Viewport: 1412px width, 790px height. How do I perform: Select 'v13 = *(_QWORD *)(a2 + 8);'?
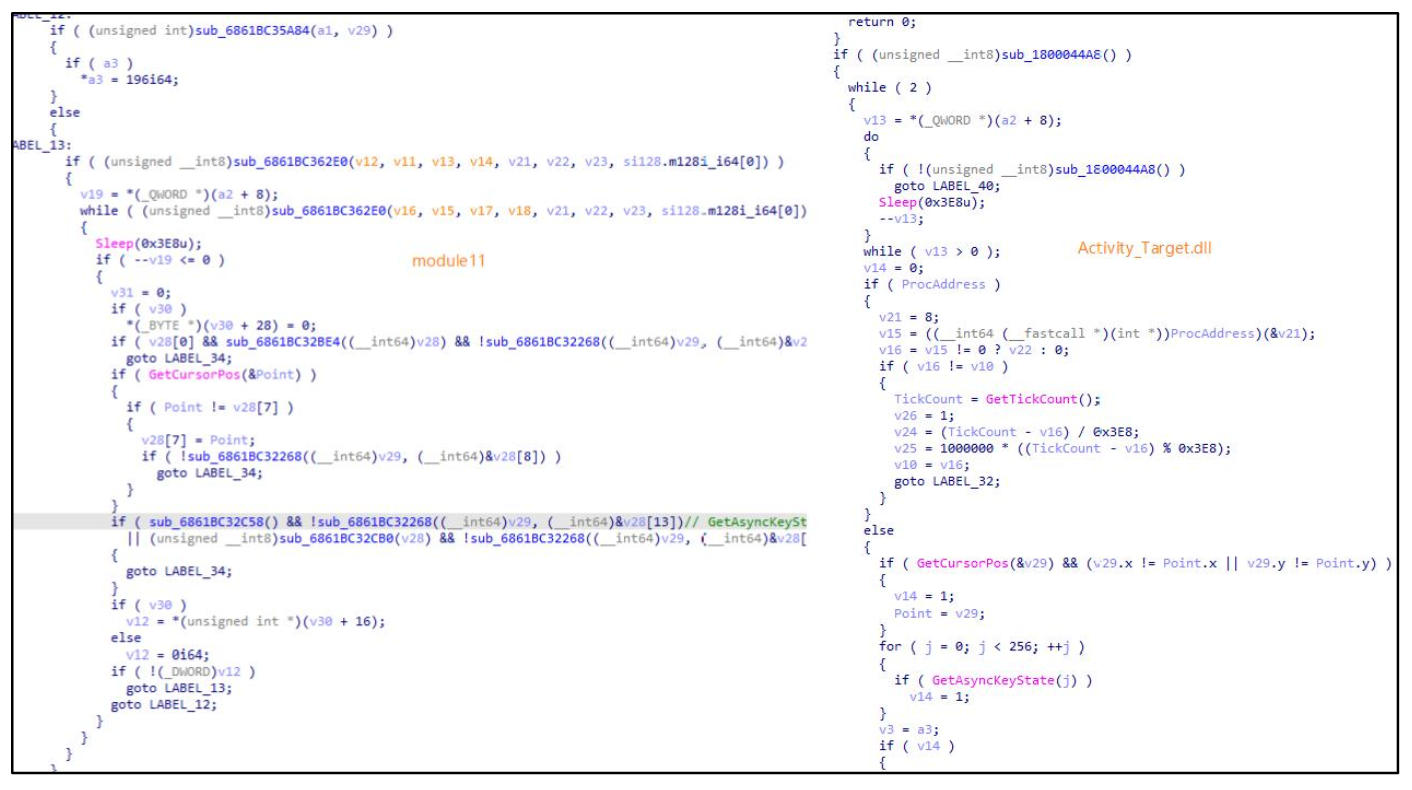962,120
